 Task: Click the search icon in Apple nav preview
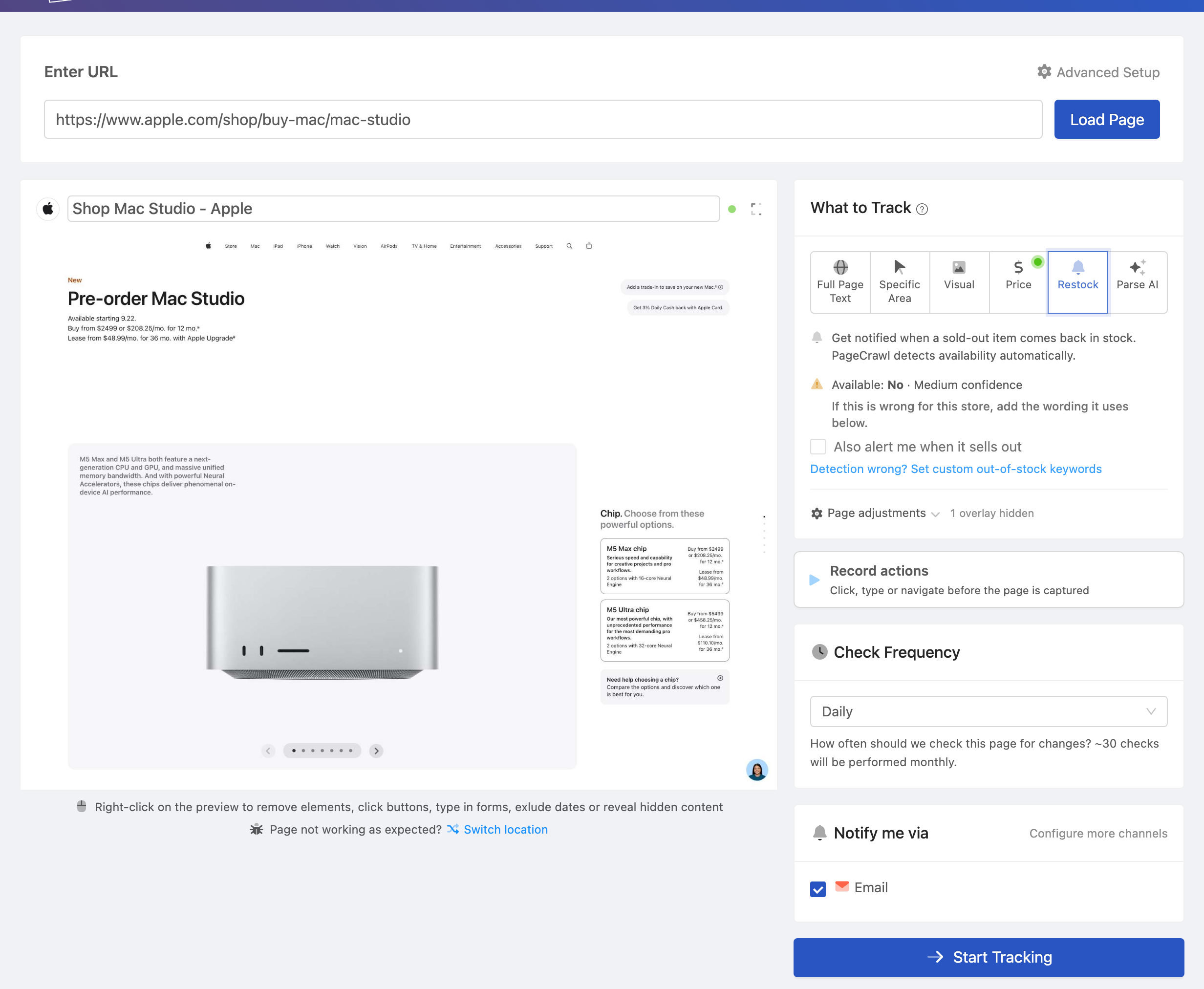point(569,246)
